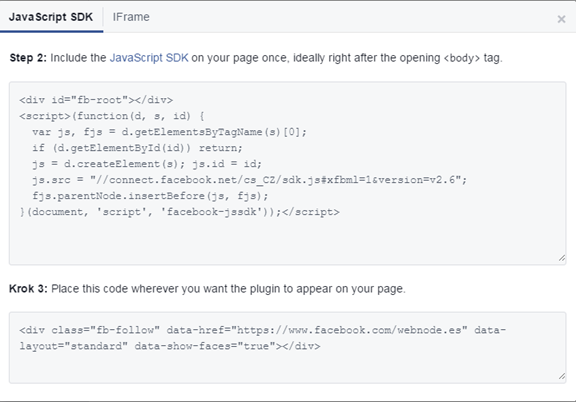Click the 'if (d.getElementById(id)) return;' line
This screenshot has height=402, width=576.
[137, 148]
